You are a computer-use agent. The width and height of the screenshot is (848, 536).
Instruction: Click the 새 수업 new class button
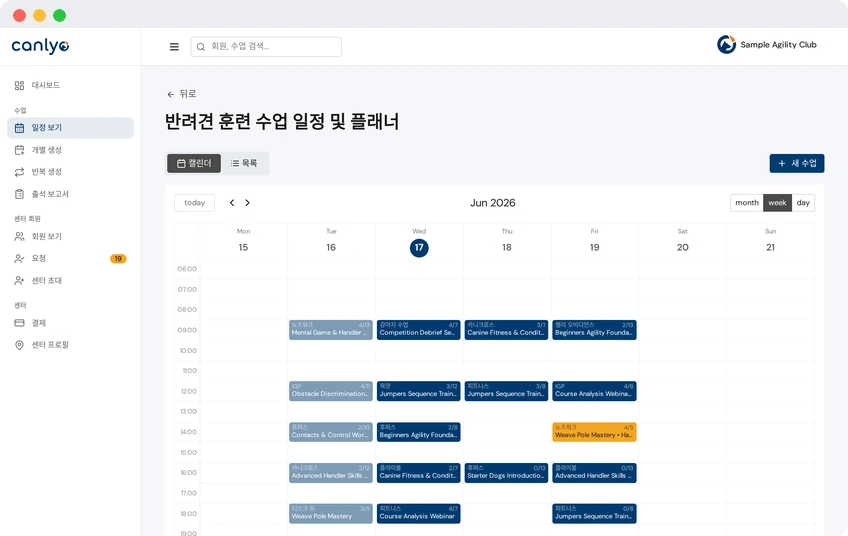pos(797,163)
